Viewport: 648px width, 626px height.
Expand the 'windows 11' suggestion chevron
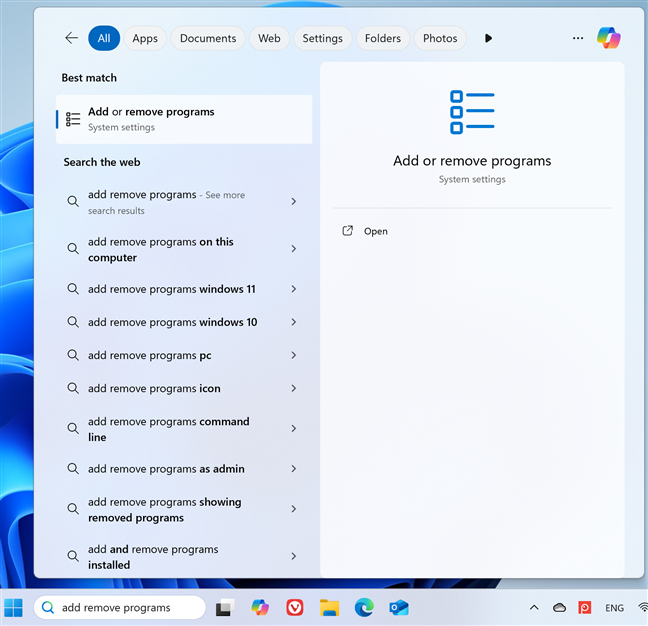click(x=293, y=289)
